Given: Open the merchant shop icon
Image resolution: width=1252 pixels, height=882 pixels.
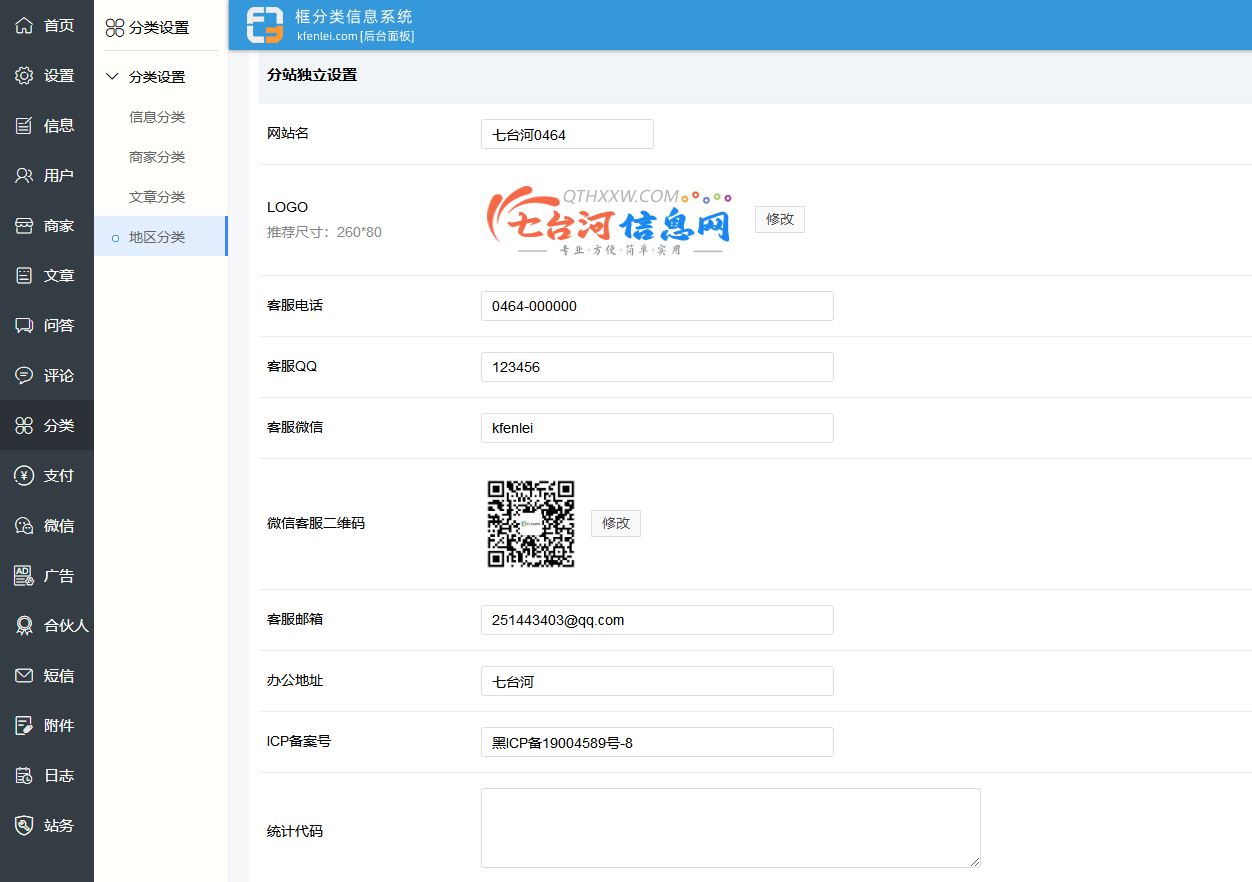Looking at the screenshot, I should pyautogui.click(x=24, y=226).
